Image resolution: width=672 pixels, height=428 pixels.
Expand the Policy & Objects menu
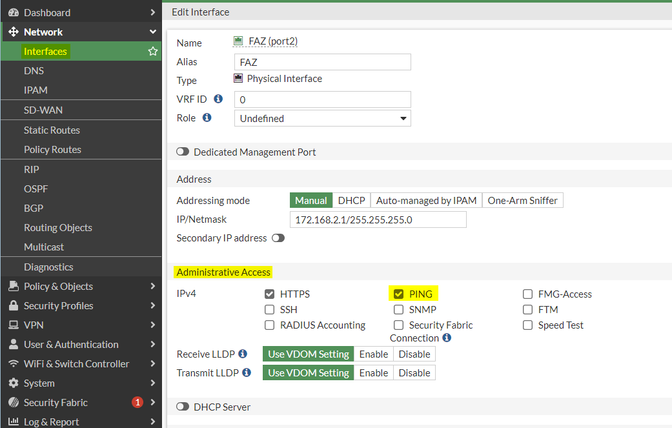80,286
